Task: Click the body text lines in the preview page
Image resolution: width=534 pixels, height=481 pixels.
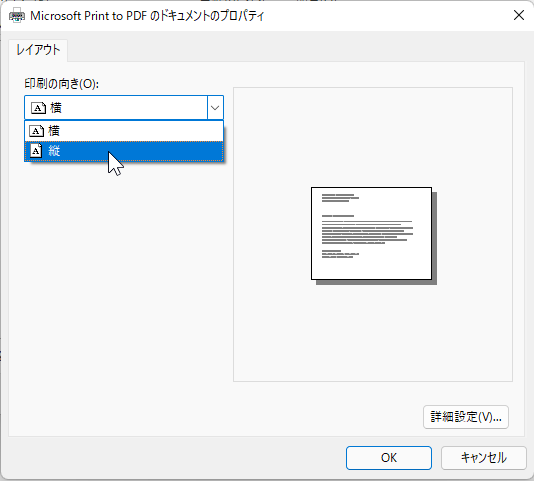Action: coord(367,232)
